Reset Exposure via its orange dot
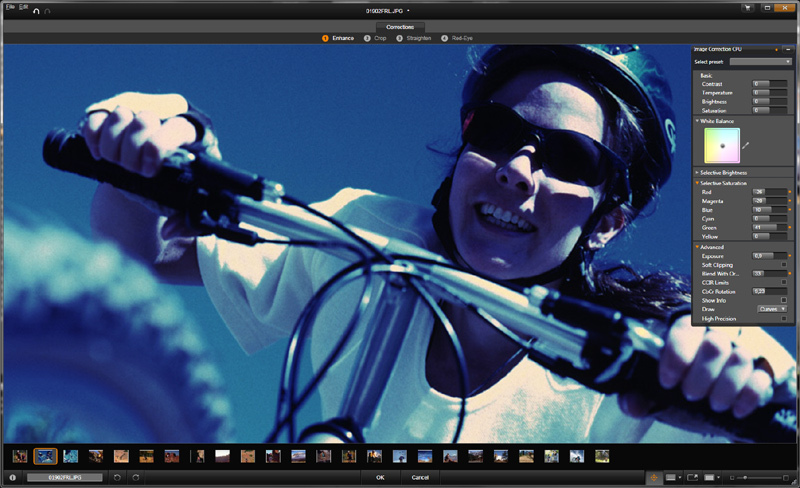The height and width of the screenshot is (488, 800). coord(790,256)
